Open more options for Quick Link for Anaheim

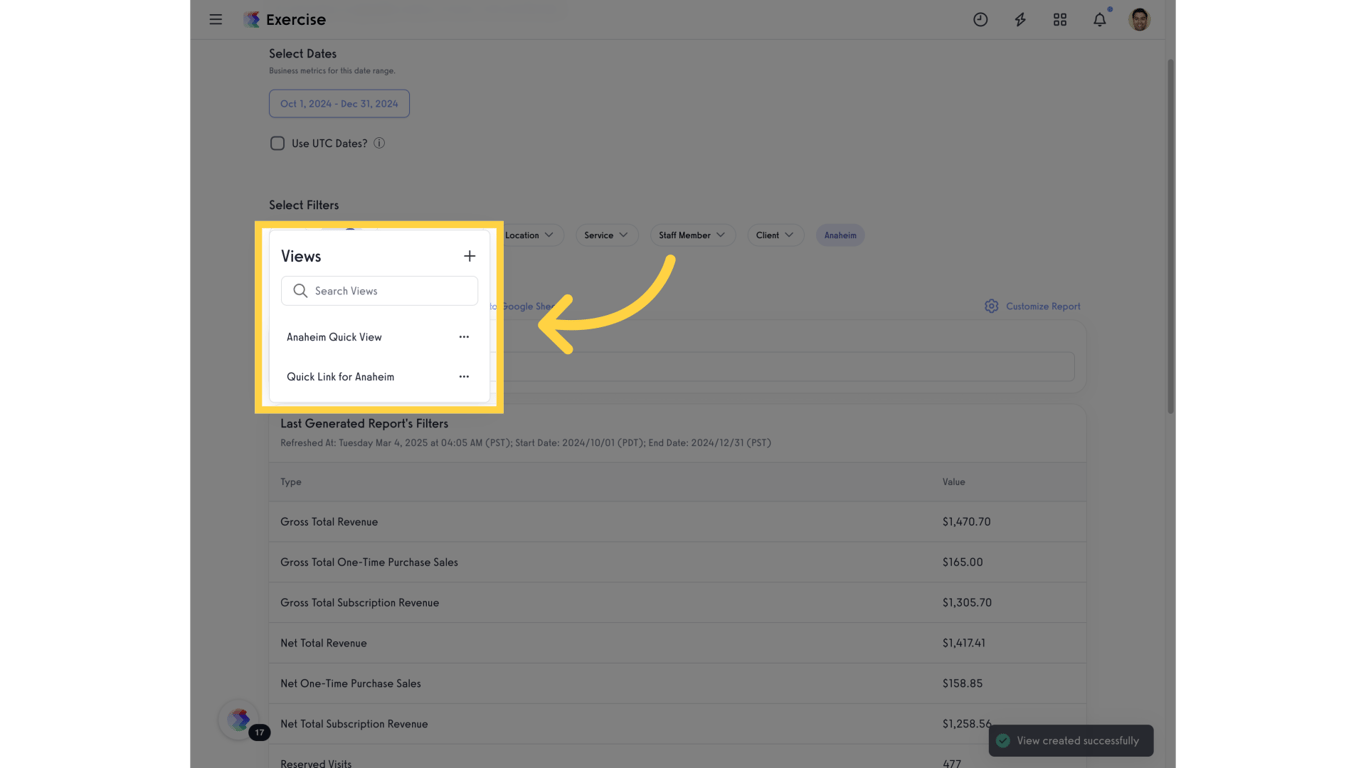[x=464, y=377]
